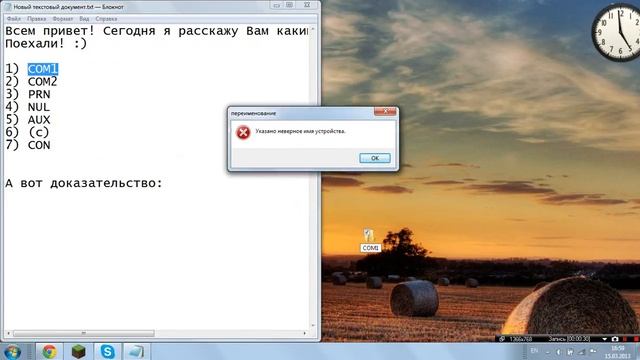Click the 1366x768 resolution recorder label
This screenshot has width=640, height=360.
[521, 339]
